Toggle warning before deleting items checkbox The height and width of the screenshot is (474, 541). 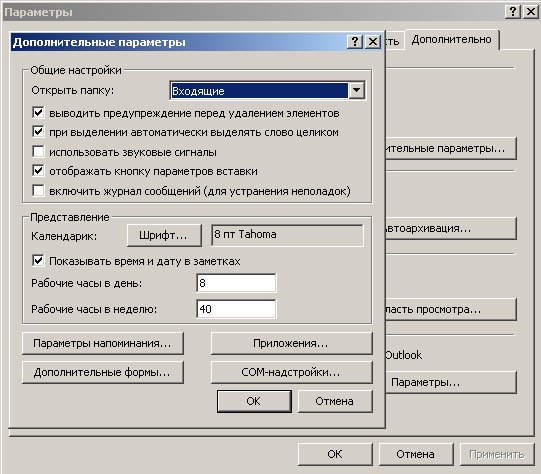(x=38, y=112)
